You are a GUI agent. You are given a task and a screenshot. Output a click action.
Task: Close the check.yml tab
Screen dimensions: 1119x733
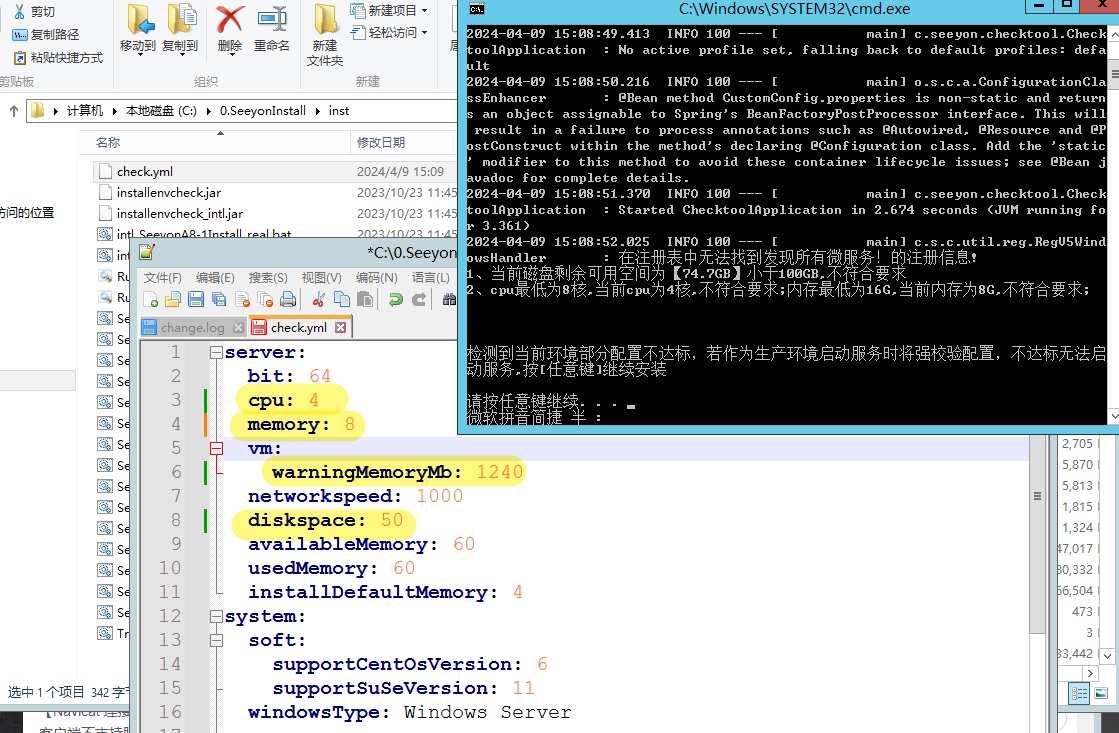click(x=341, y=328)
